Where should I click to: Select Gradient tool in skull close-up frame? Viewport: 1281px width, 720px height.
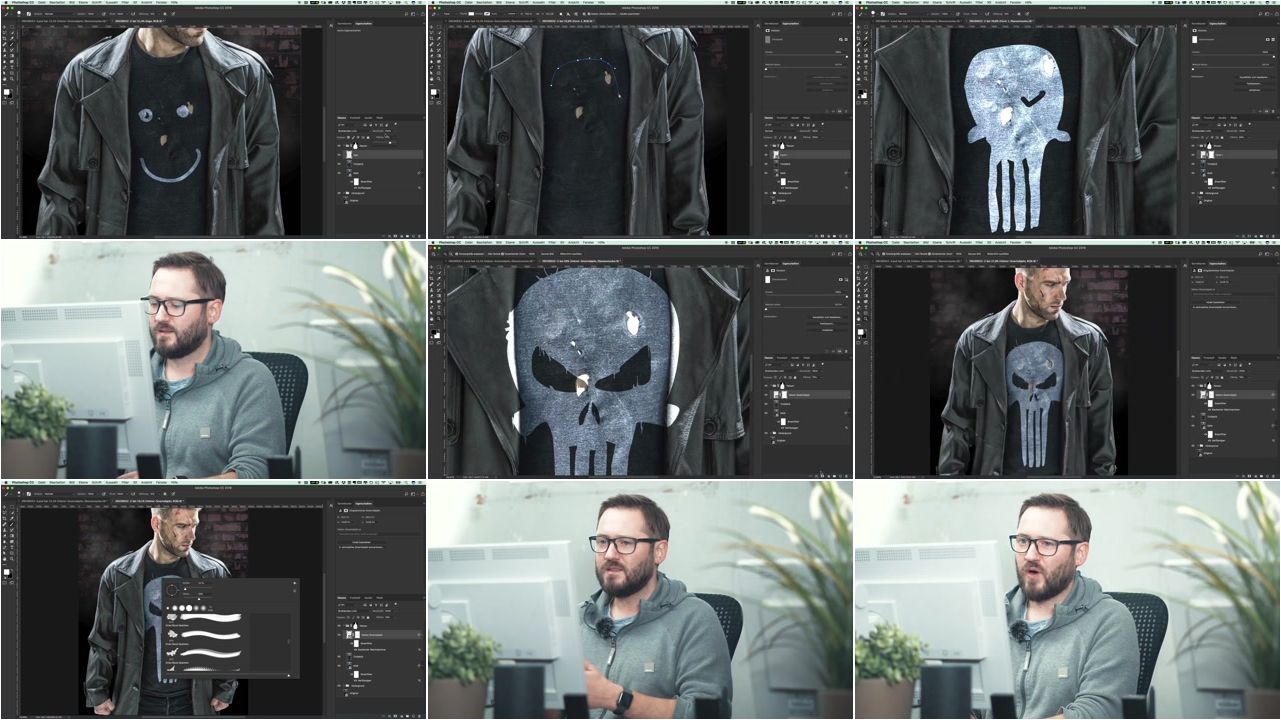point(439,296)
